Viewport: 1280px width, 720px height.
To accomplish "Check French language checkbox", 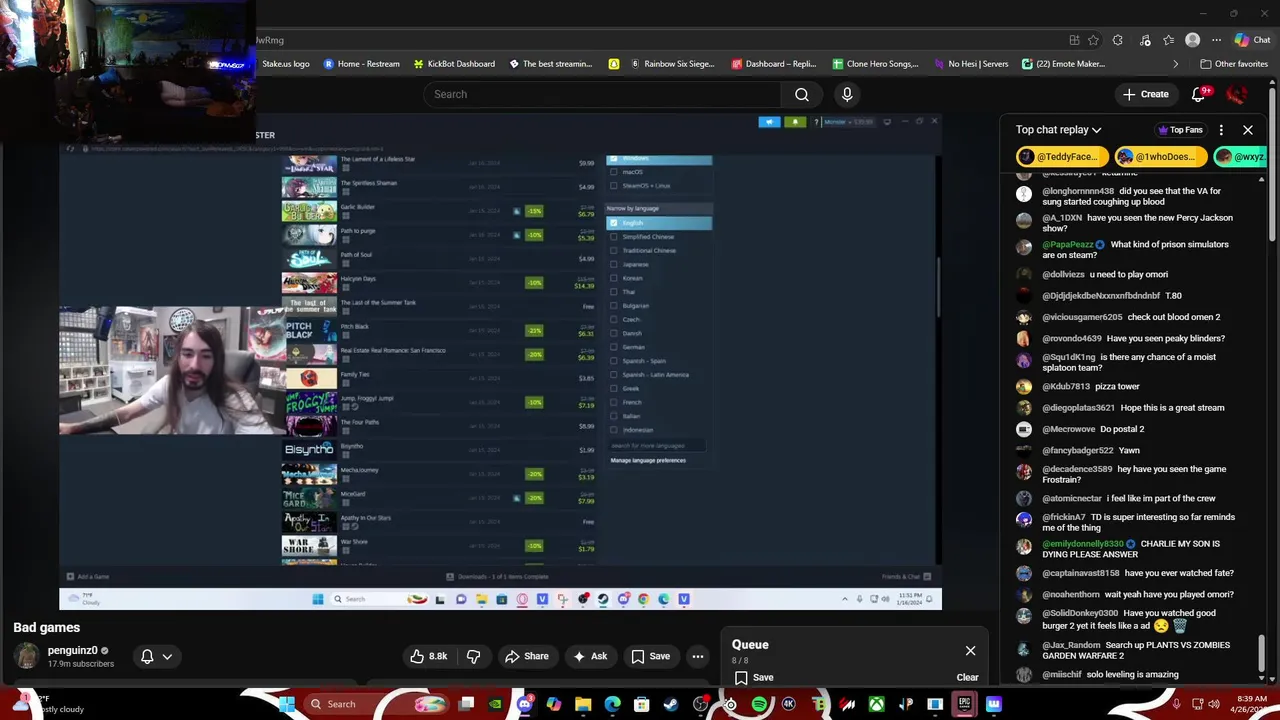I will pyautogui.click(x=613, y=402).
